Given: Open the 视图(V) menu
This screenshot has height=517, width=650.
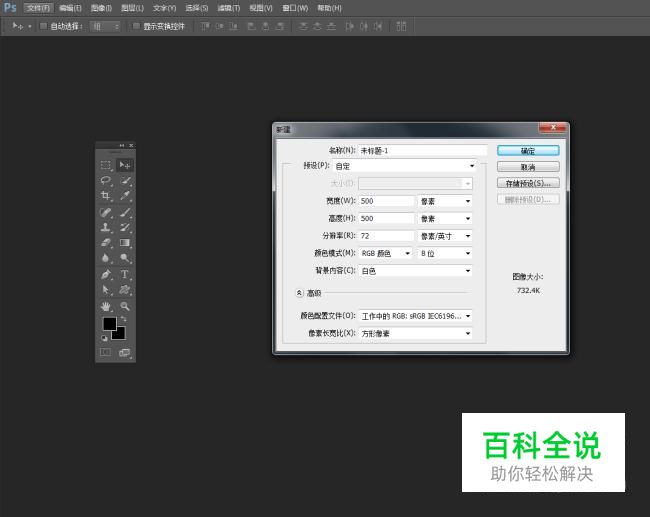Looking at the screenshot, I should pos(261,8).
